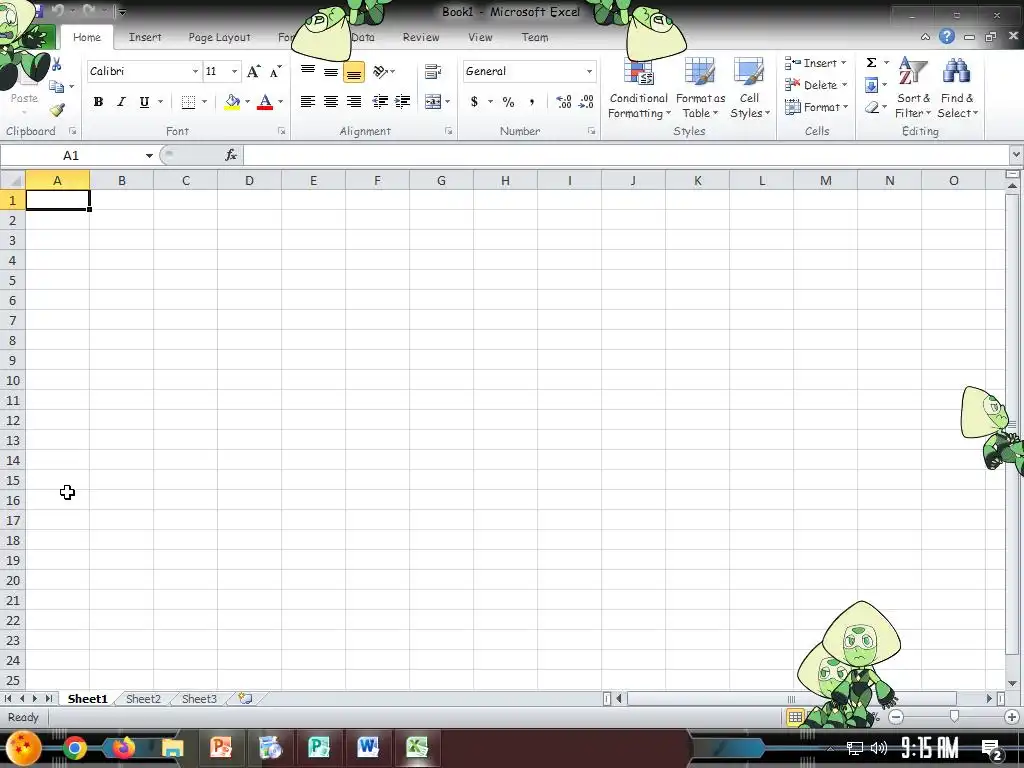Click the Orientation text angle icon
The height and width of the screenshot is (768, 1024).
coord(380,71)
